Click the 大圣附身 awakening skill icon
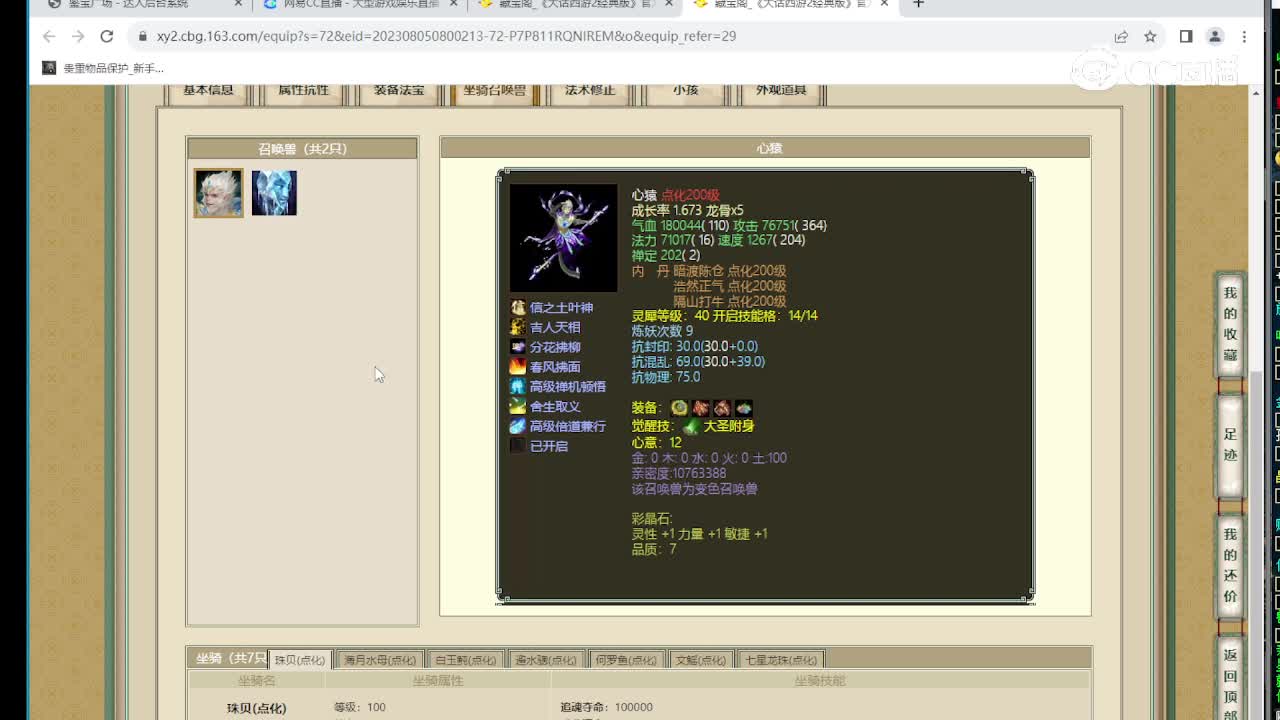Image resolution: width=1280 pixels, height=720 pixels. [x=691, y=427]
